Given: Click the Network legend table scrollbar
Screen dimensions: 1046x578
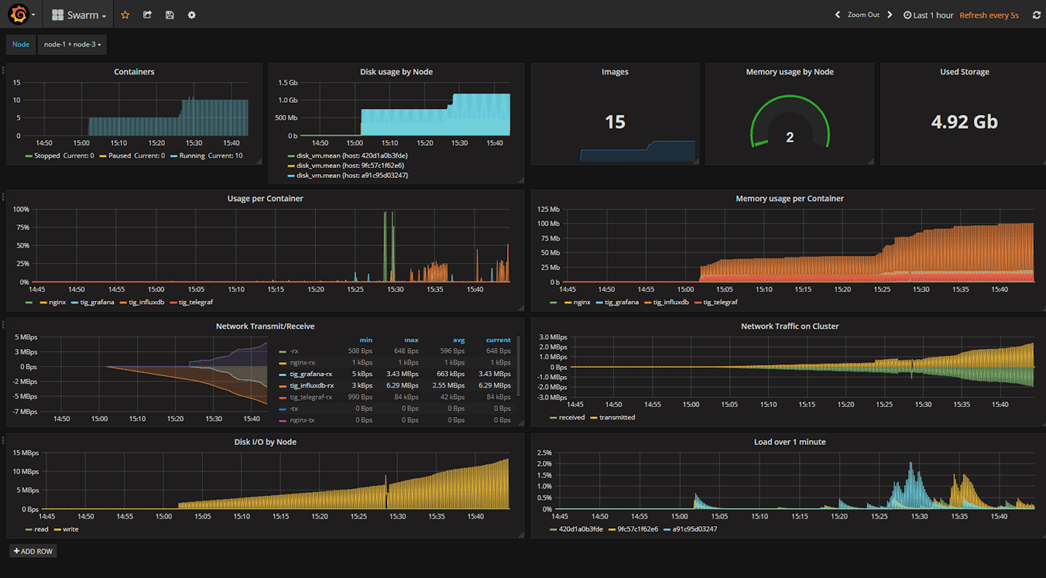Looking at the screenshot, I should tap(518, 366).
